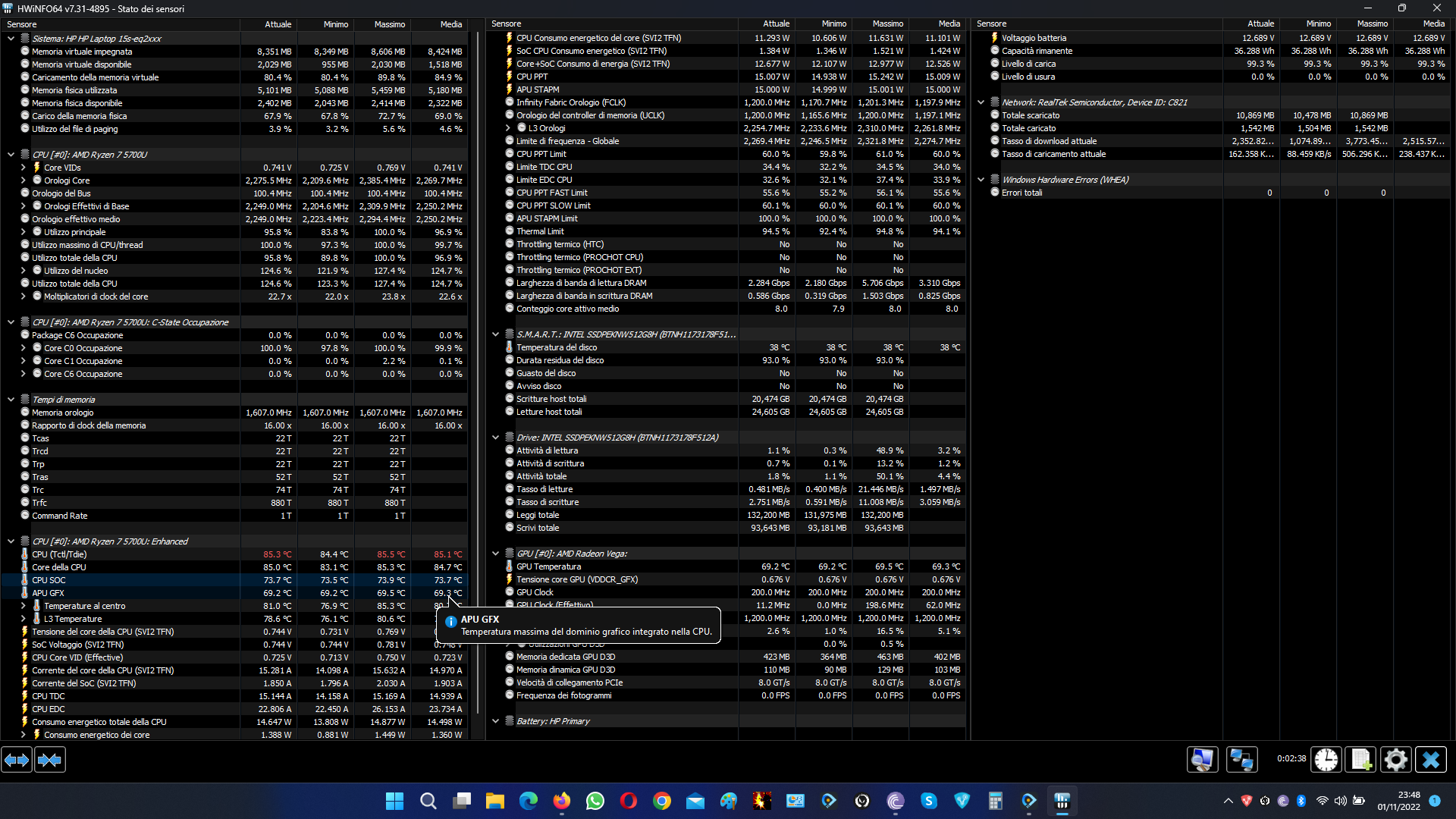Image resolution: width=1456 pixels, height=819 pixels.
Task: Collapse the GPU [#0]: AMD Radeon Vega section
Action: [496, 554]
